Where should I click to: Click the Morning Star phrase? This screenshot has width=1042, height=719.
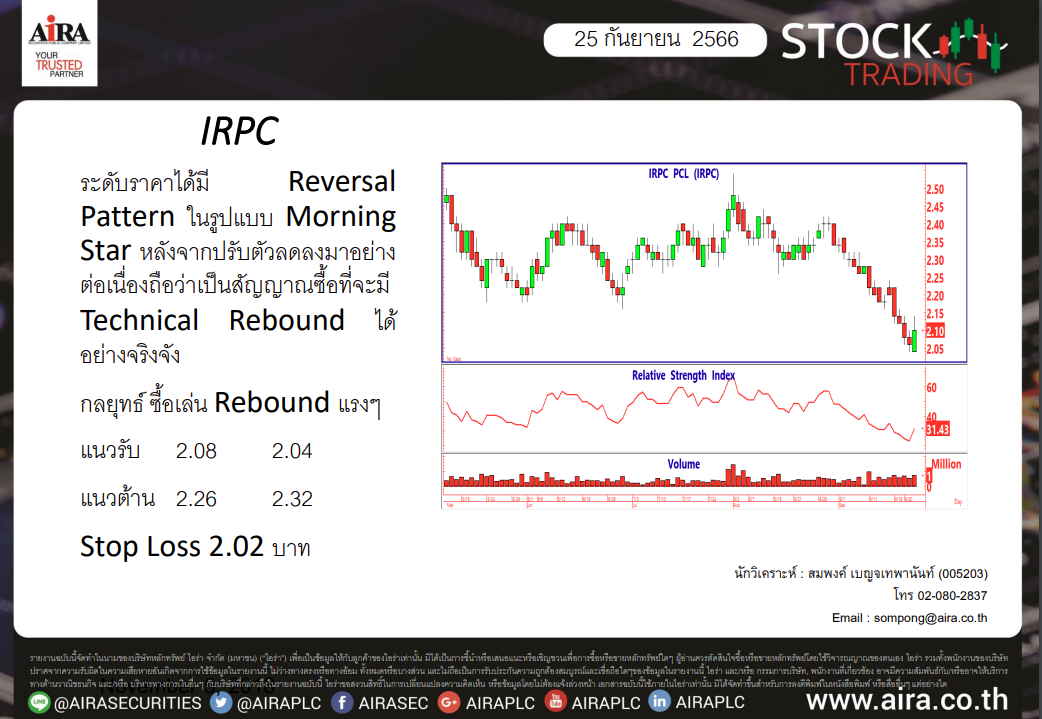tap(238, 233)
